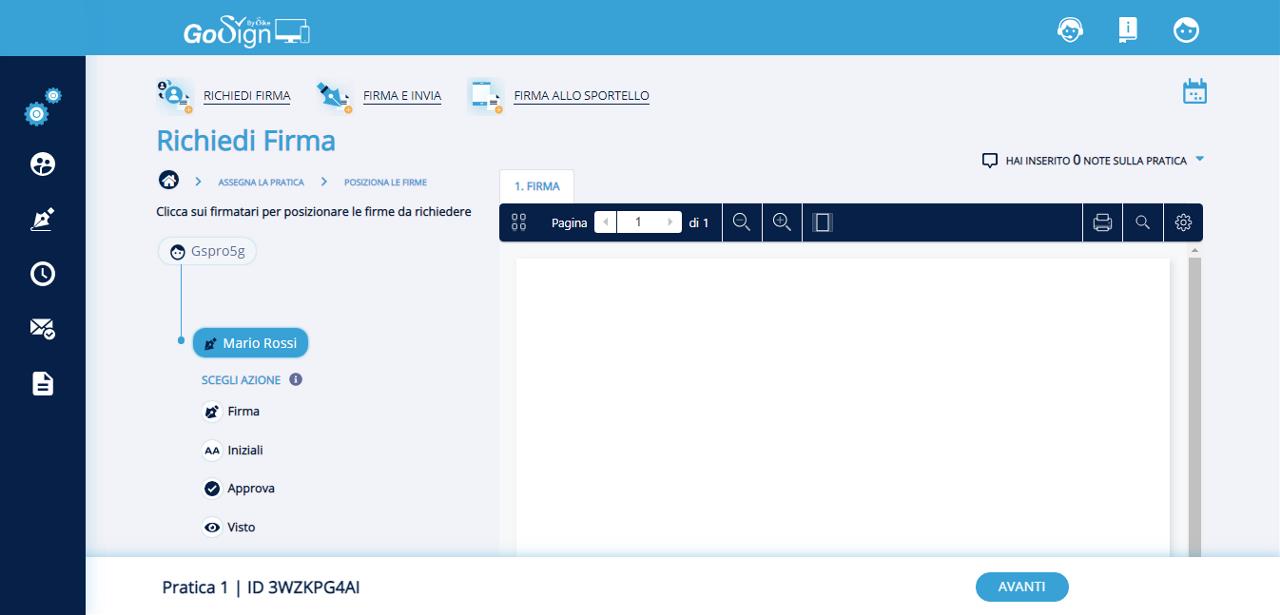Switch to the 1. FIRMA tab
Image resolution: width=1280 pixels, height=615 pixels.
click(537, 186)
